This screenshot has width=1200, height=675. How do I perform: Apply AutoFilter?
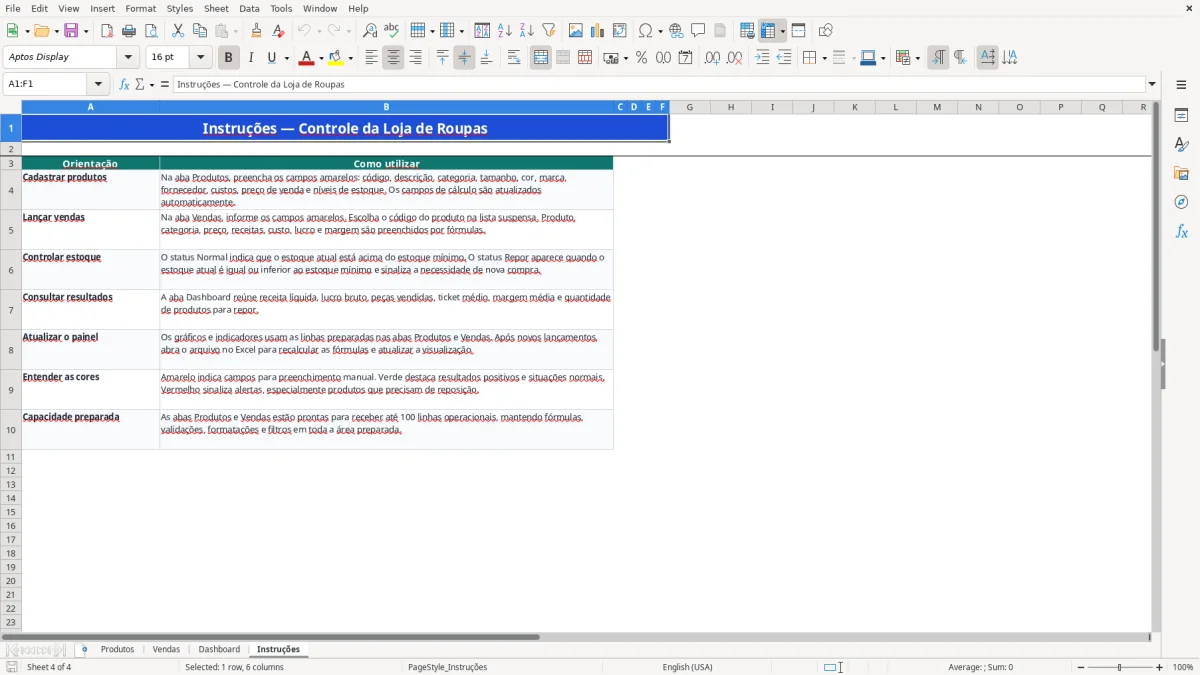click(549, 31)
